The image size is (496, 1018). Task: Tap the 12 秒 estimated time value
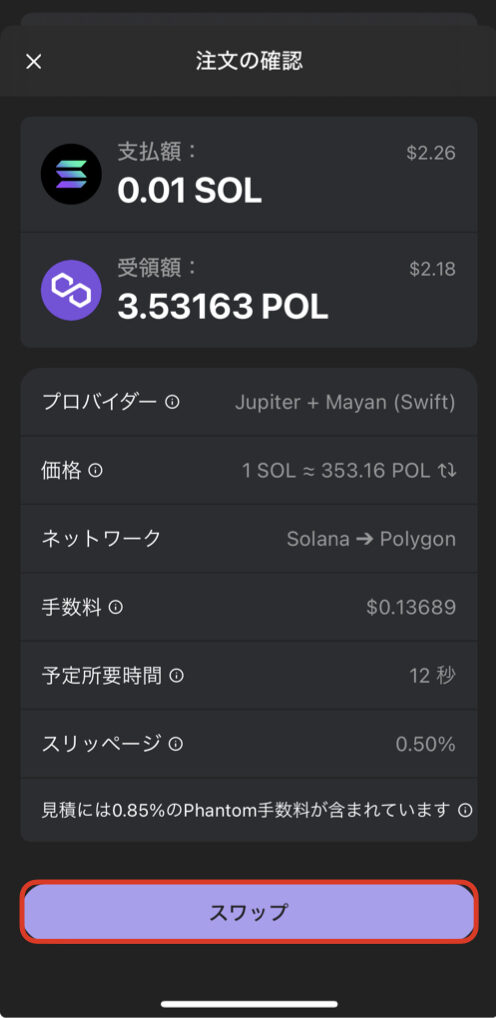click(432, 676)
